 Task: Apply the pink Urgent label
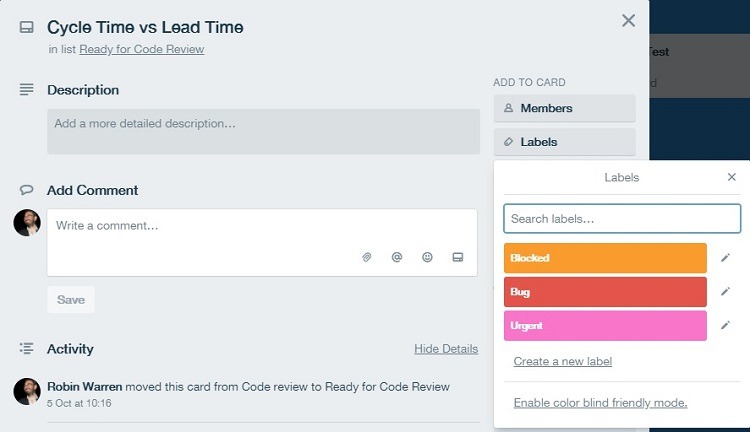[605, 326]
